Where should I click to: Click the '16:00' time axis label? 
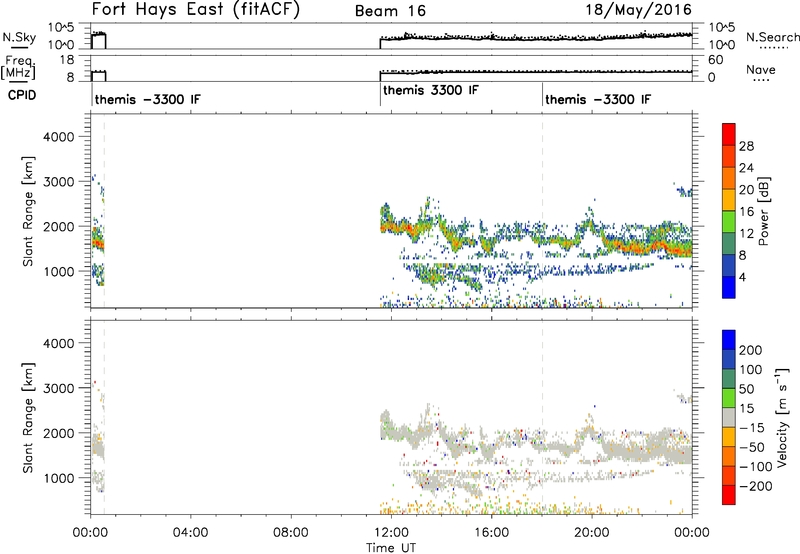pos(491,533)
